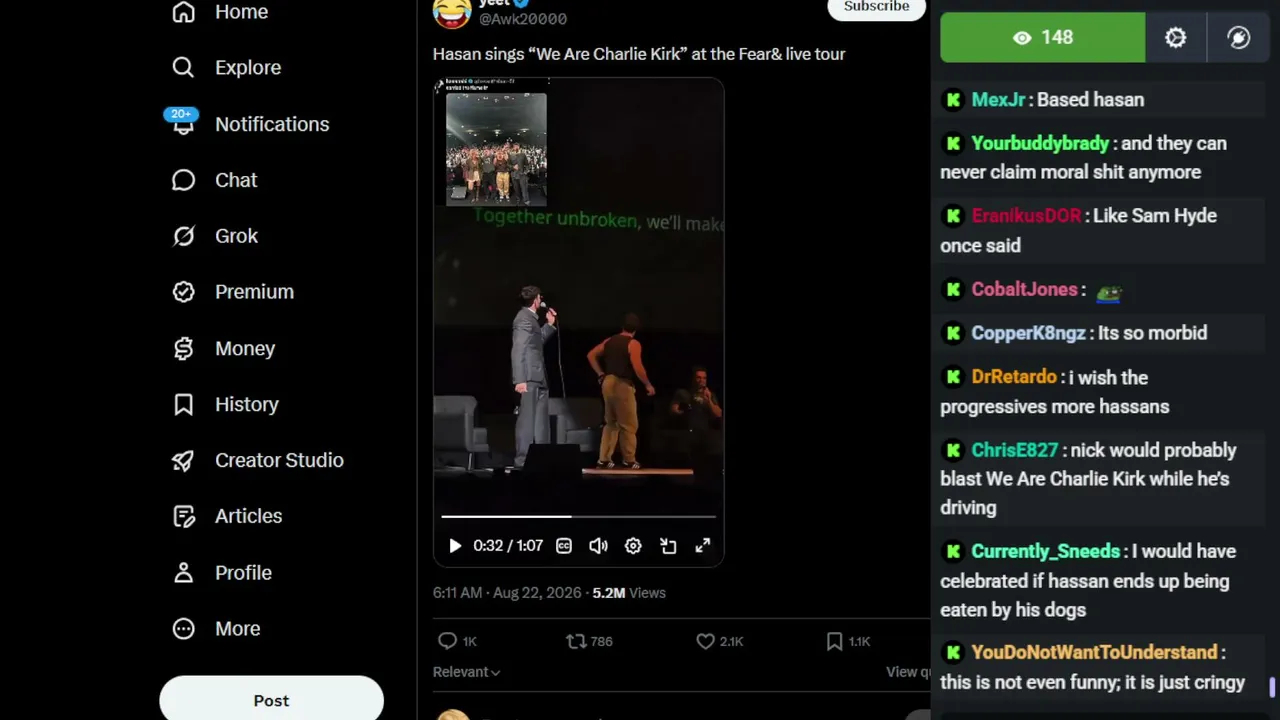
Task: Open the Yourbuddybrady username in chat
Action: [1040, 144]
